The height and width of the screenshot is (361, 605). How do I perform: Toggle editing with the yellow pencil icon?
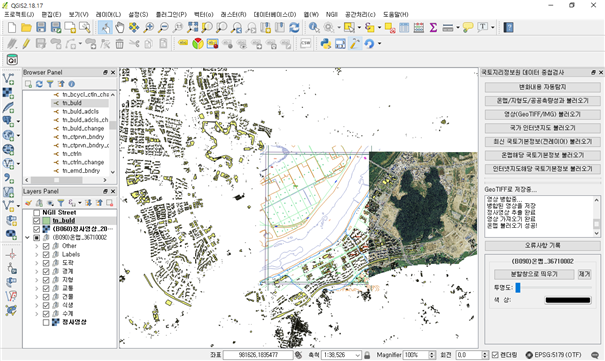(26, 44)
